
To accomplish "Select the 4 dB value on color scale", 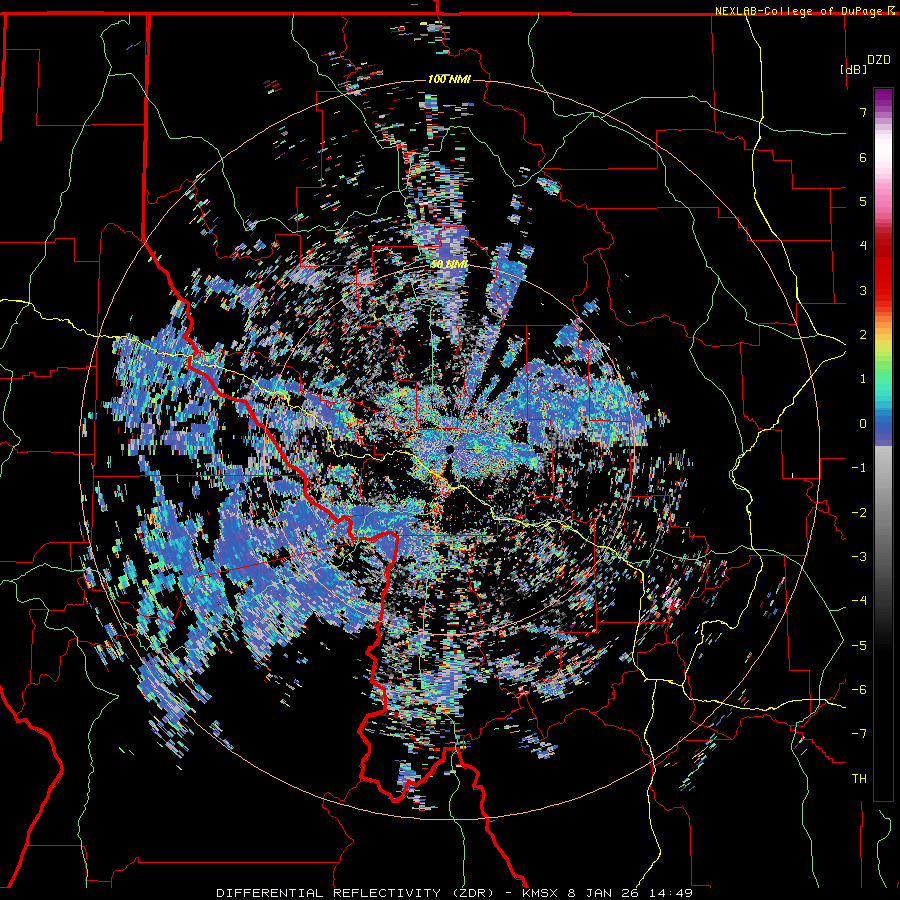I will tap(863, 246).
